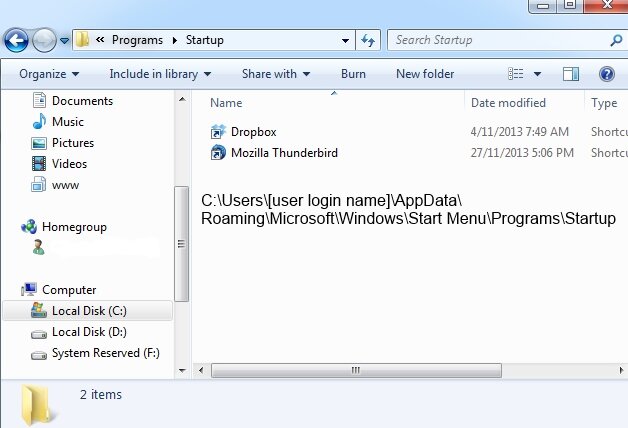Open recent pages dropdown beside Forward arrow

64,40
